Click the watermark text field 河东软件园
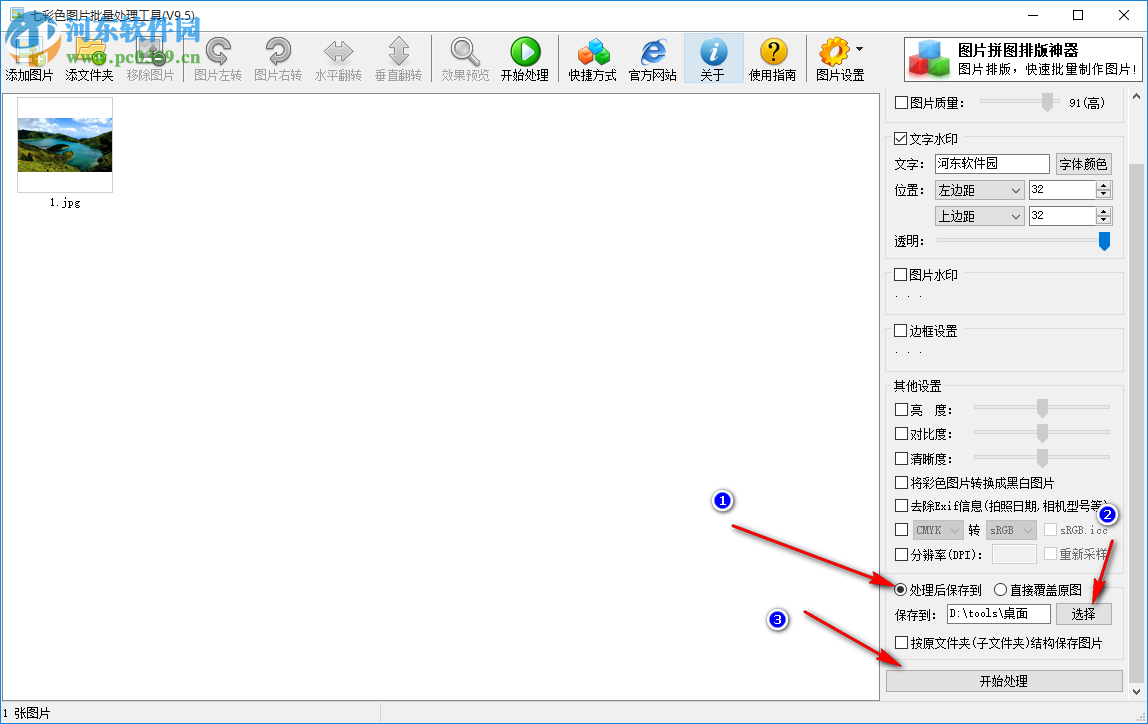Screen dimensions: 1148x724 click(992, 164)
